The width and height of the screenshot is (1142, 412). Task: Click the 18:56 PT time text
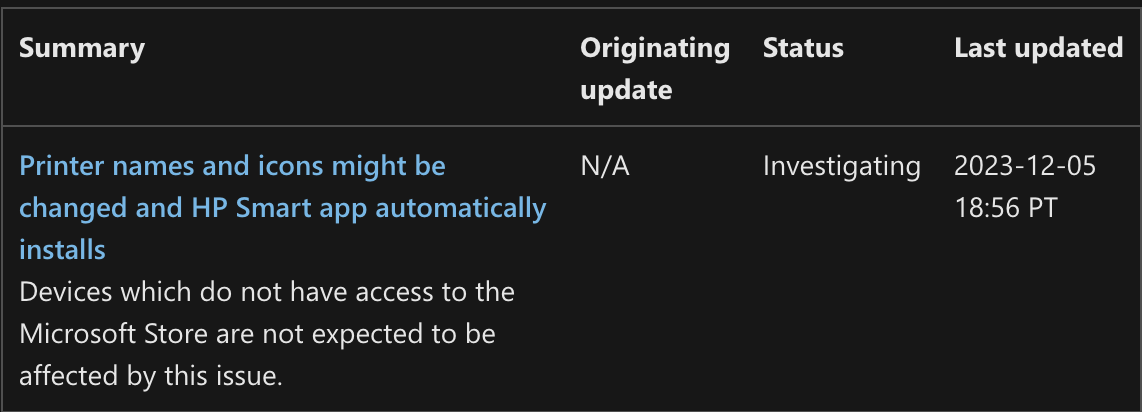coord(1006,208)
